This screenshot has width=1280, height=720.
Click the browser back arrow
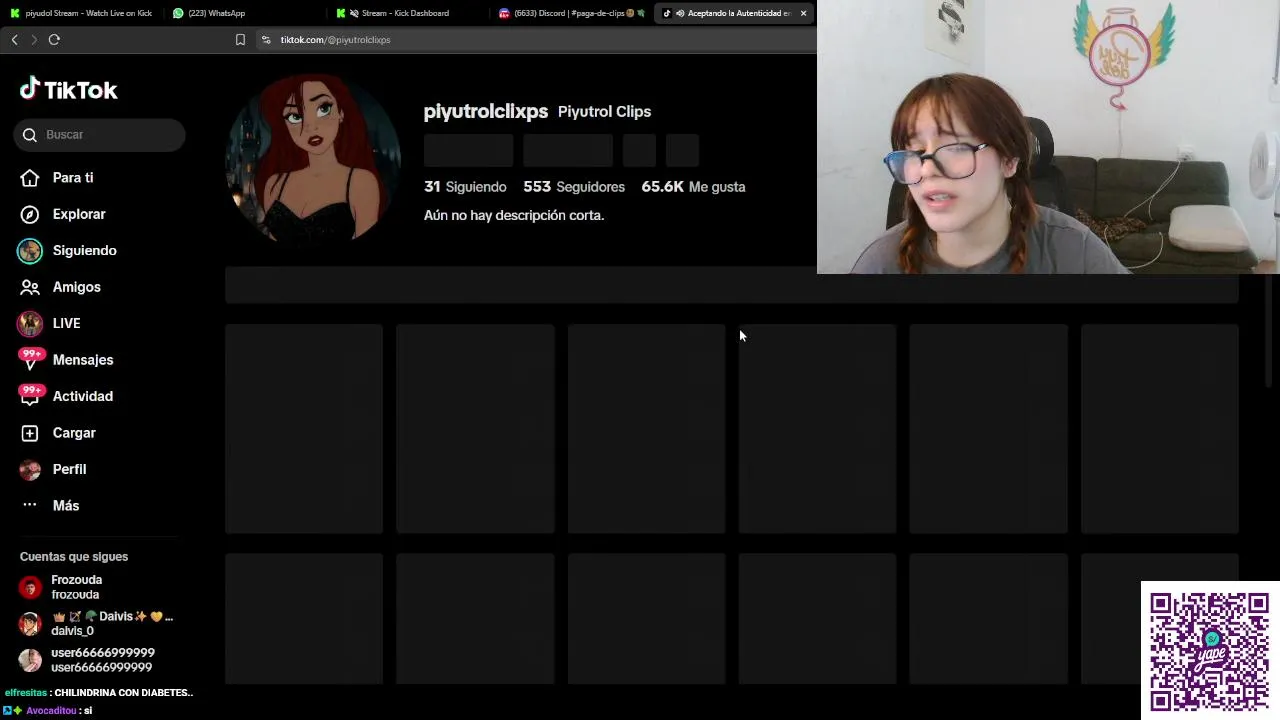(14, 40)
